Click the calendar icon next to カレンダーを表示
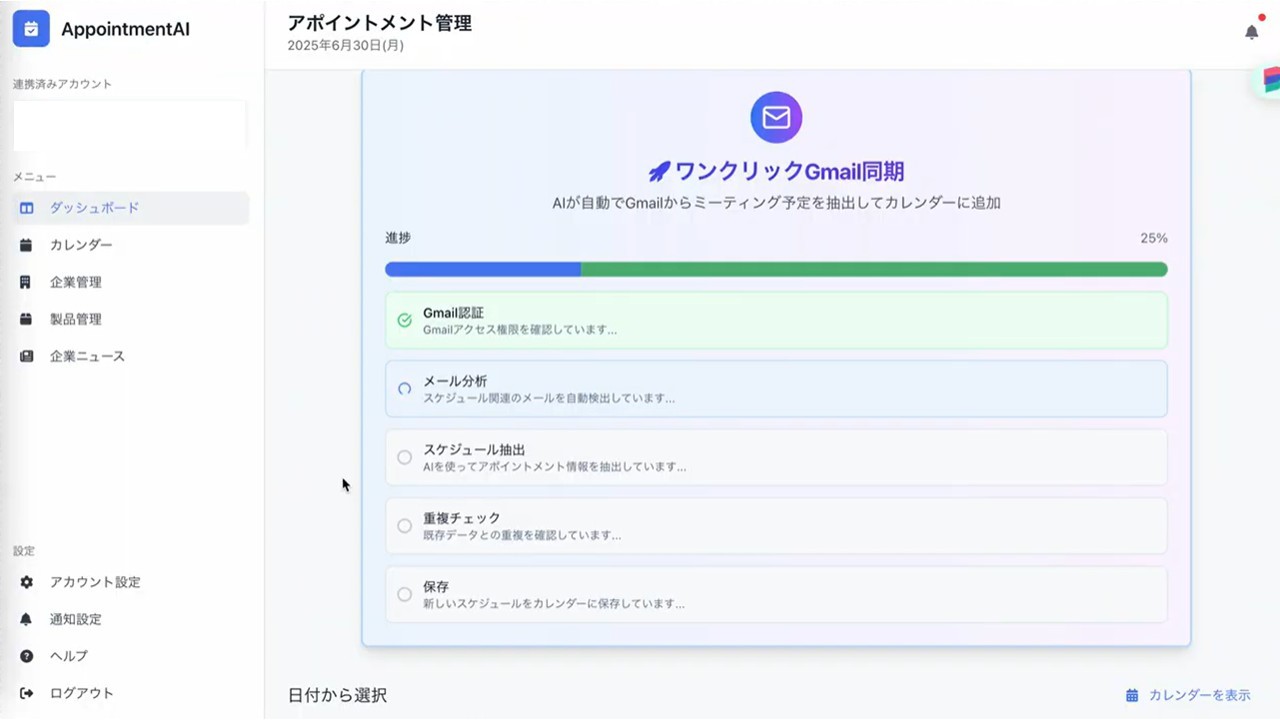The width and height of the screenshot is (1280, 720). pyautogui.click(x=1132, y=695)
